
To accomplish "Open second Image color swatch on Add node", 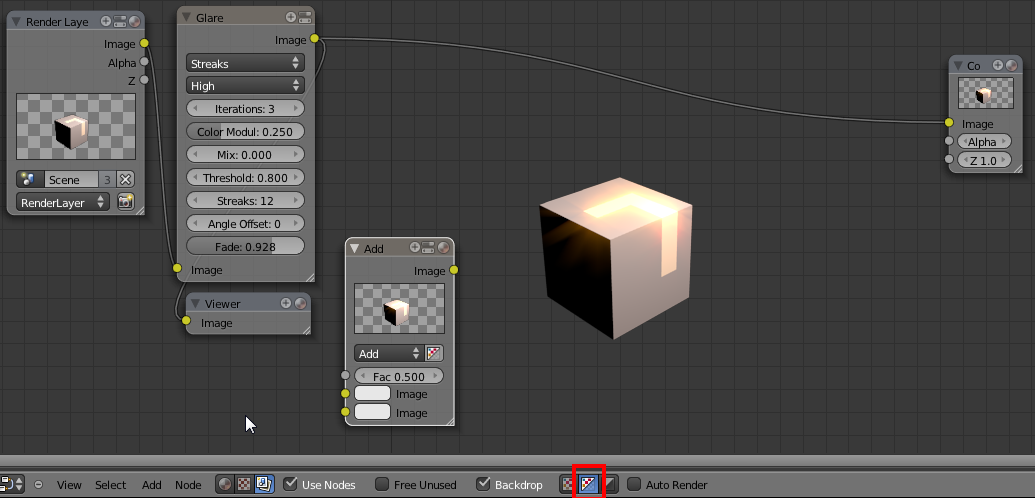I will click(372, 412).
